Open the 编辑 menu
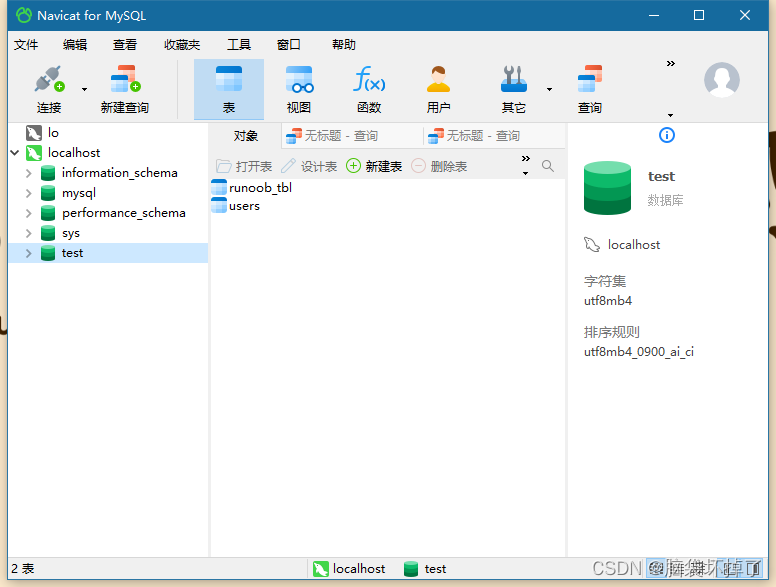Viewport: 776px width, 587px height. point(75,45)
